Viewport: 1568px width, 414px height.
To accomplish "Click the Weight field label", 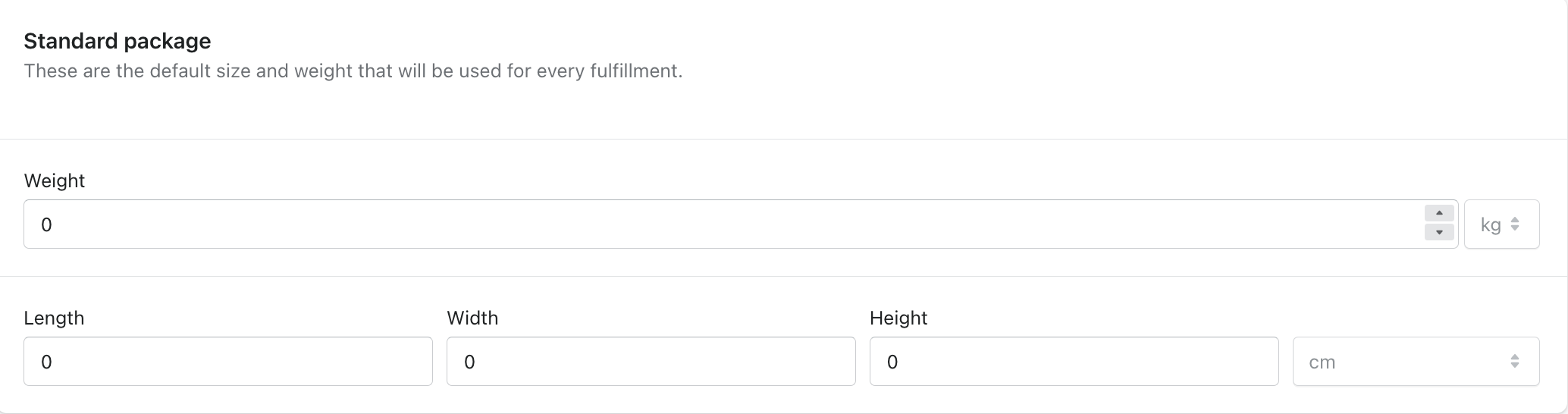I will (x=55, y=181).
